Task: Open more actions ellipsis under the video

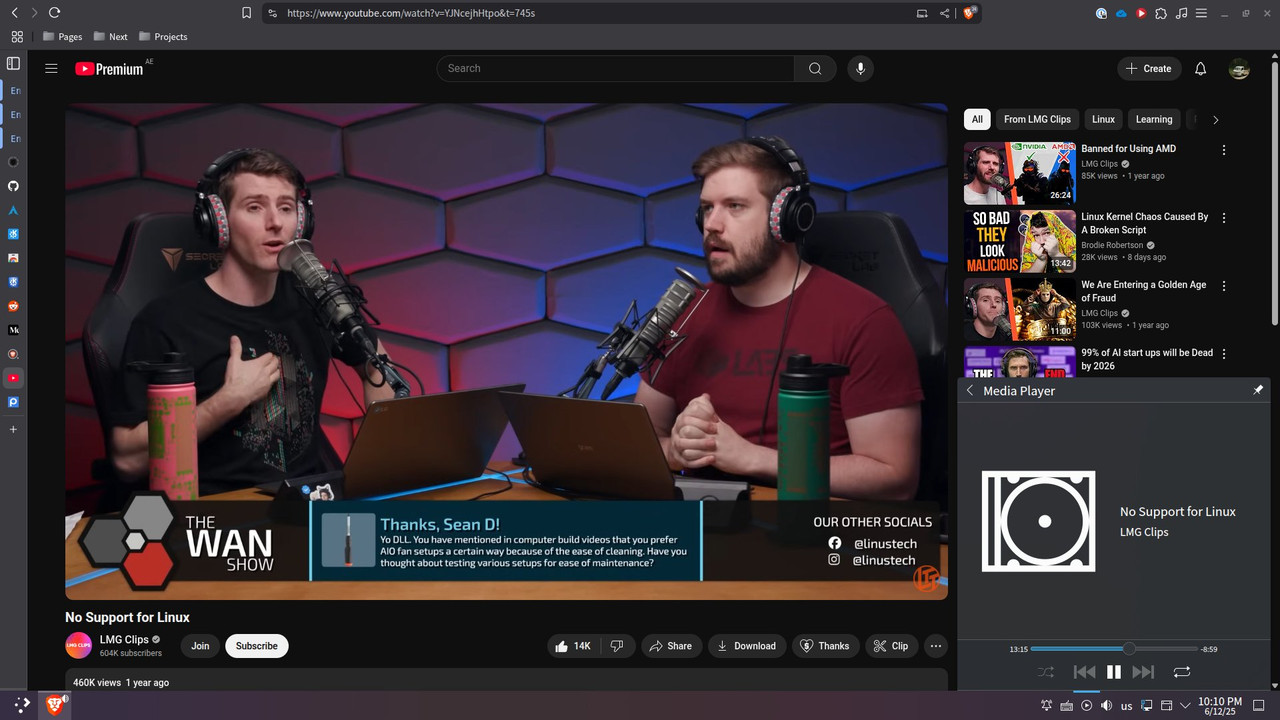Action: (936, 646)
